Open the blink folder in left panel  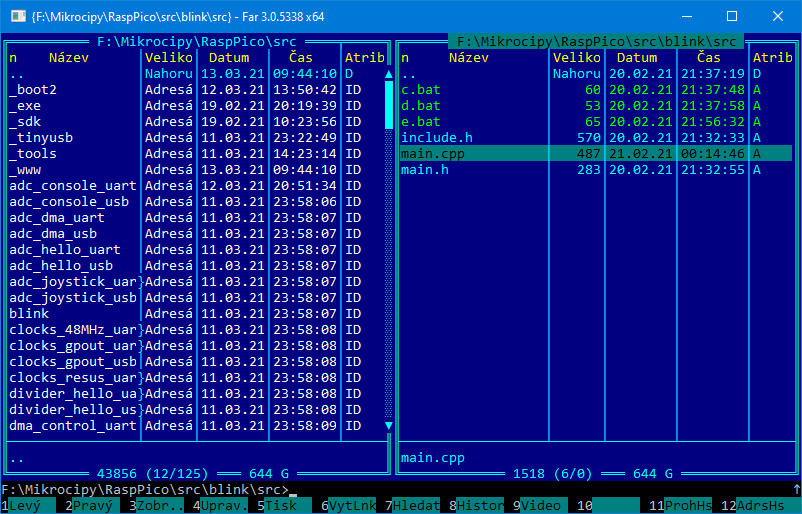click(x=29, y=314)
